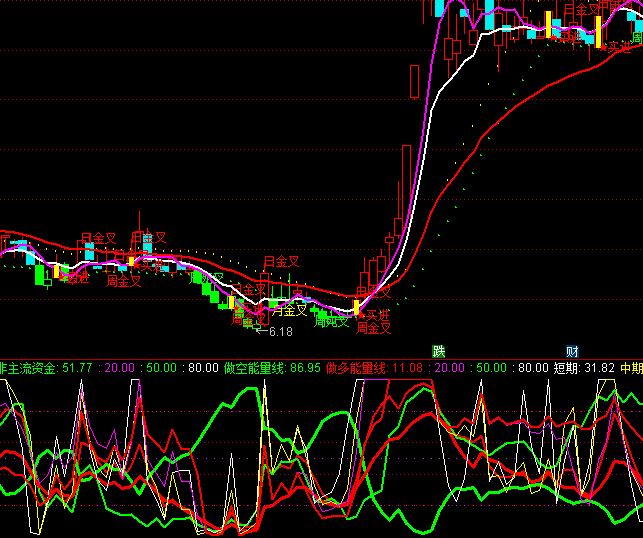The height and width of the screenshot is (538, 643).
Task: Click the 短期 value 31.82
Action: coord(600,368)
